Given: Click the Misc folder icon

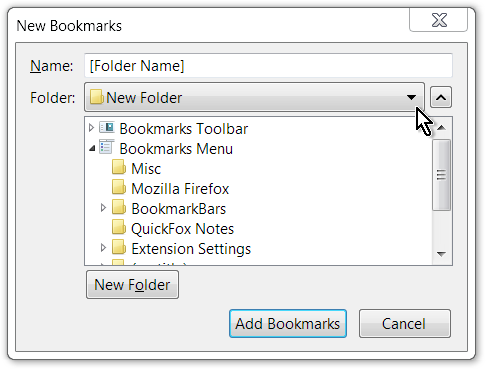Looking at the screenshot, I should (x=119, y=168).
